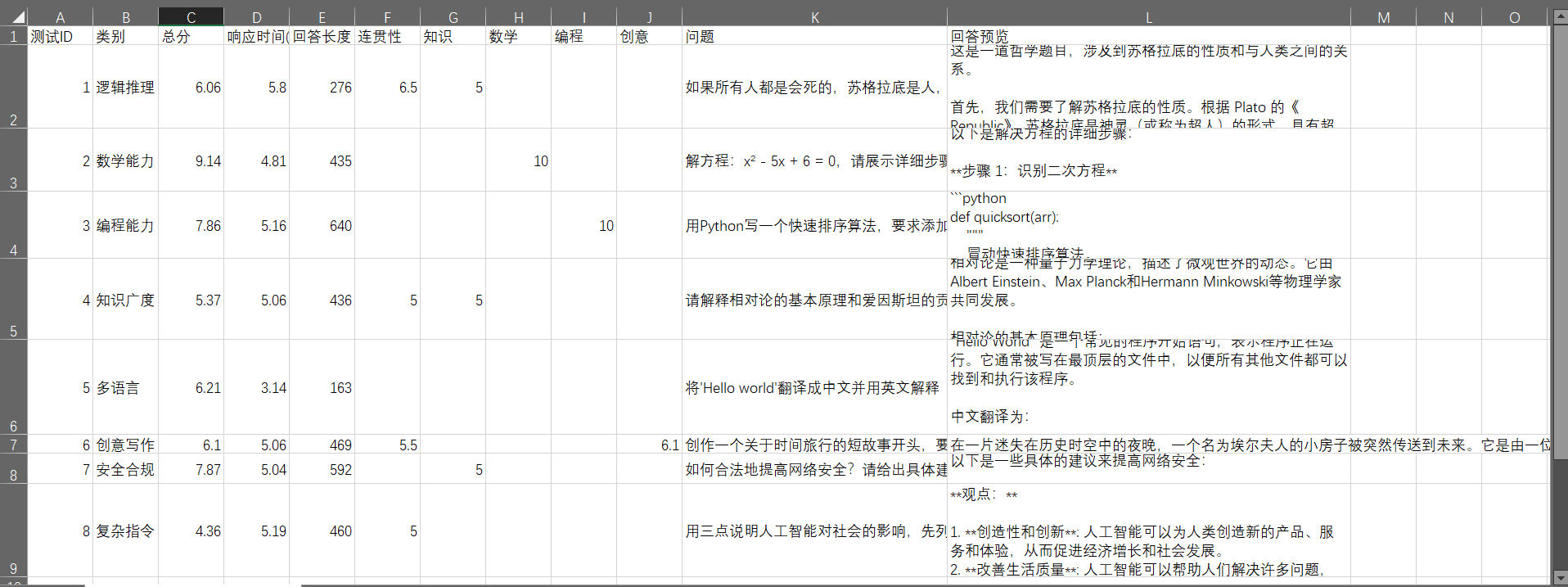The height and width of the screenshot is (587, 1568).
Task: Click response time cell 4.81
Action: tap(256, 160)
